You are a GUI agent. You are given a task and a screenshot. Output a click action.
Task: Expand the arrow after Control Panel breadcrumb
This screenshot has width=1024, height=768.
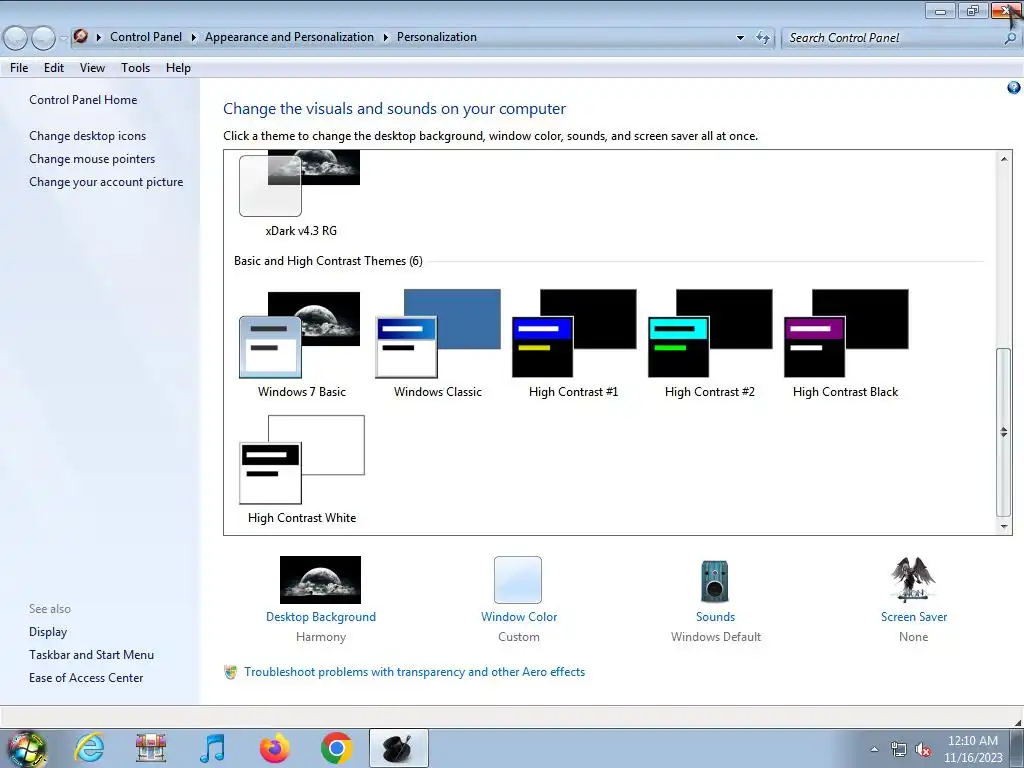click(x=193, y=37)
